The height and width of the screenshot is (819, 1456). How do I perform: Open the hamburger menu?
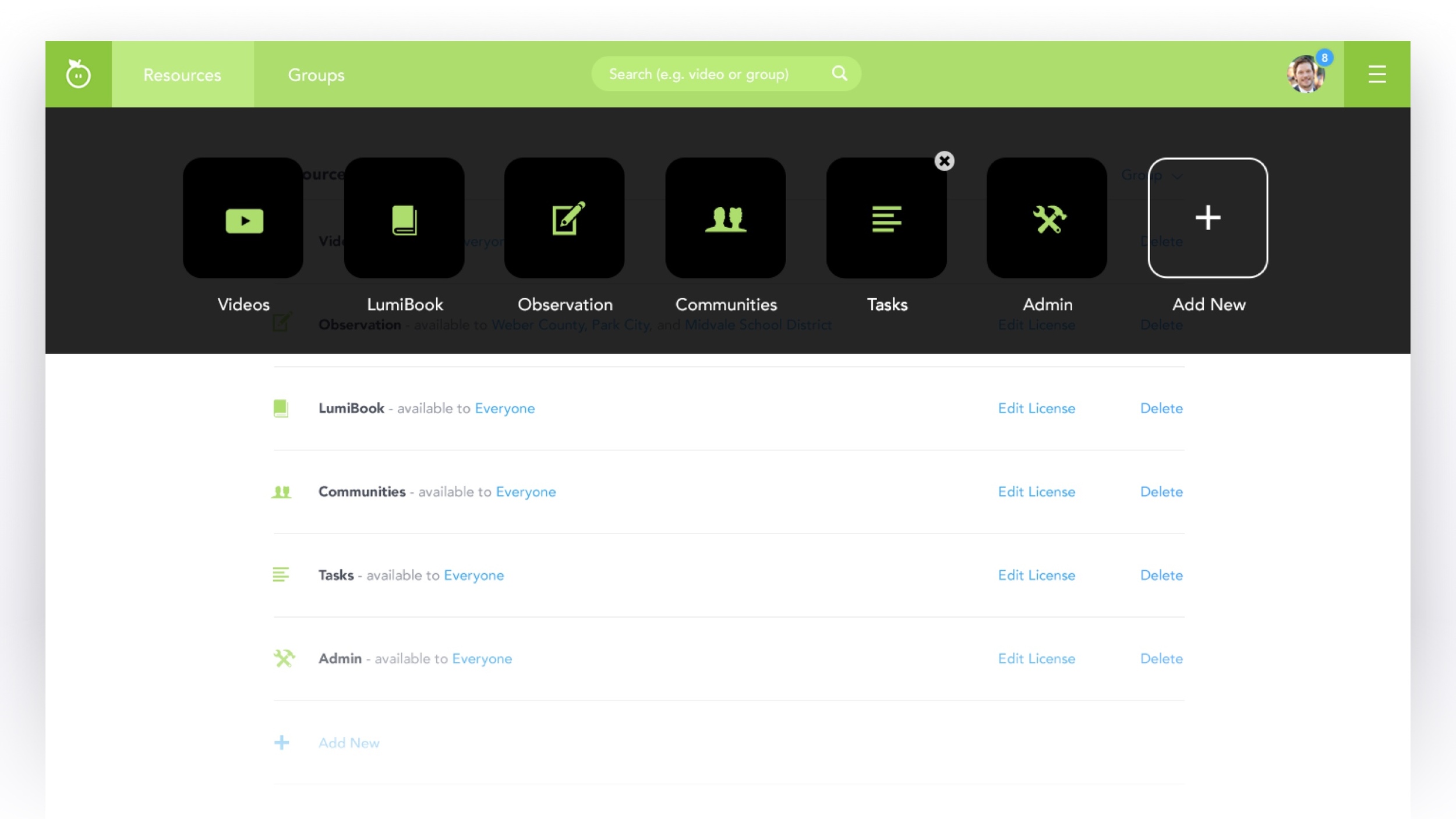(x=1377, y=75)
